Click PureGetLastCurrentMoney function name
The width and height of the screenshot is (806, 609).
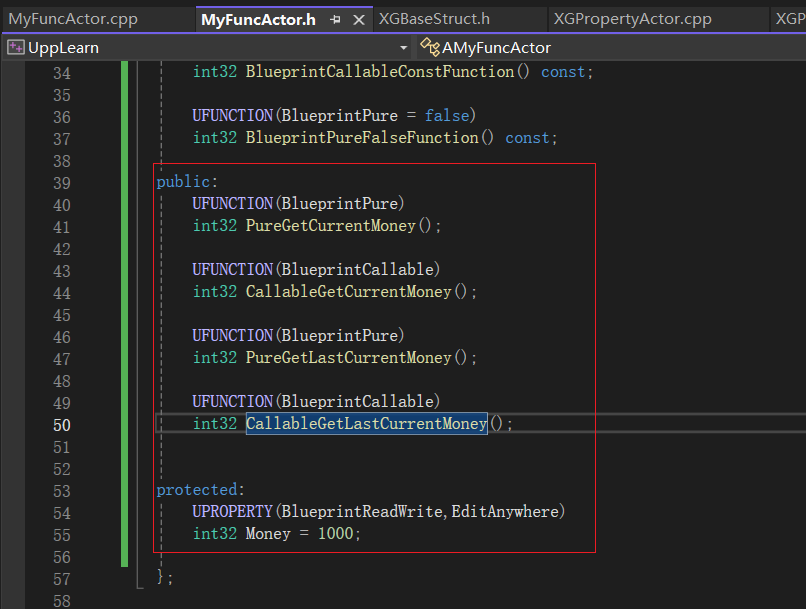[349, 357]
